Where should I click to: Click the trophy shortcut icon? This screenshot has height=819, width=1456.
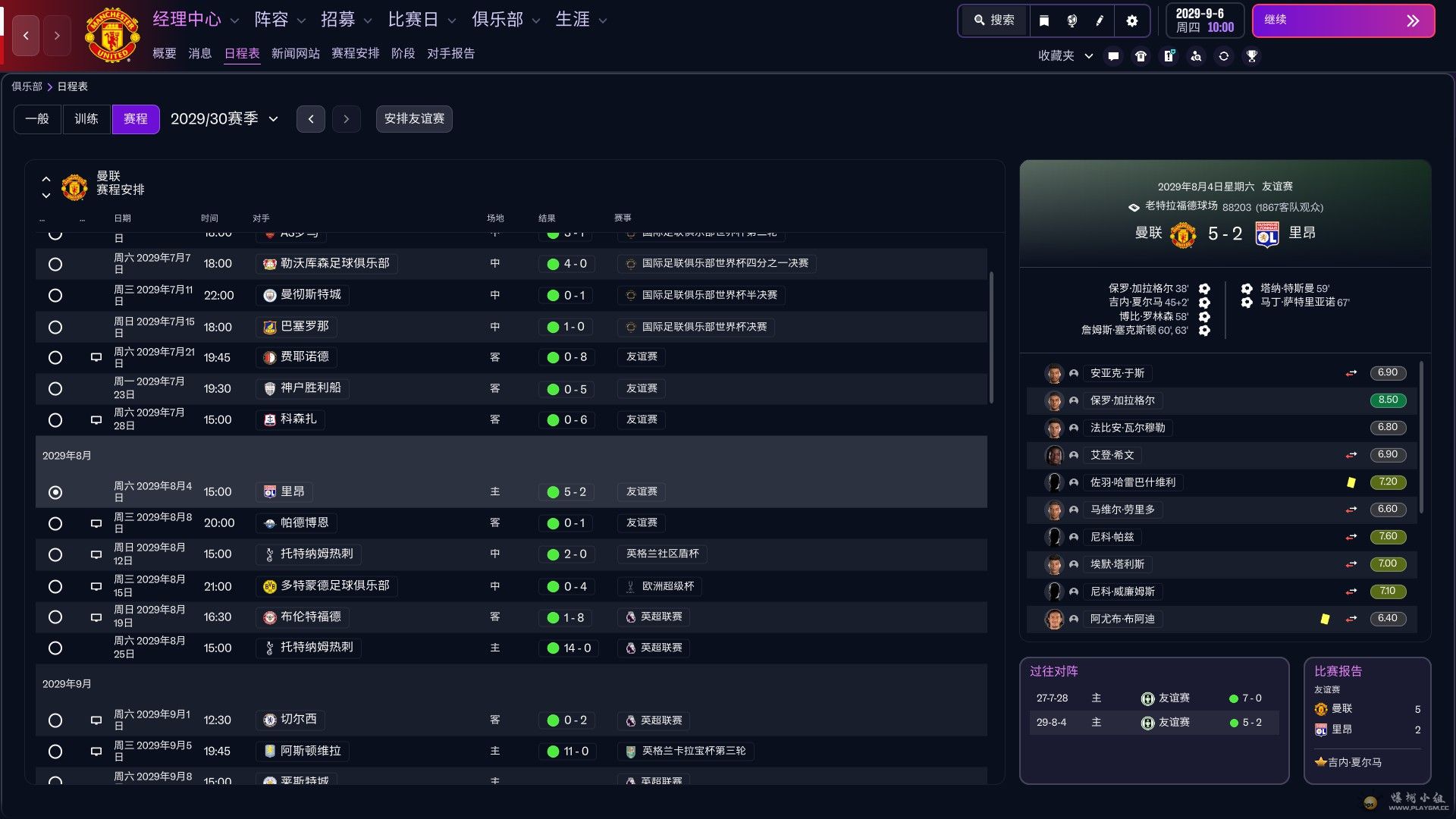click(x=1251, y=56)
